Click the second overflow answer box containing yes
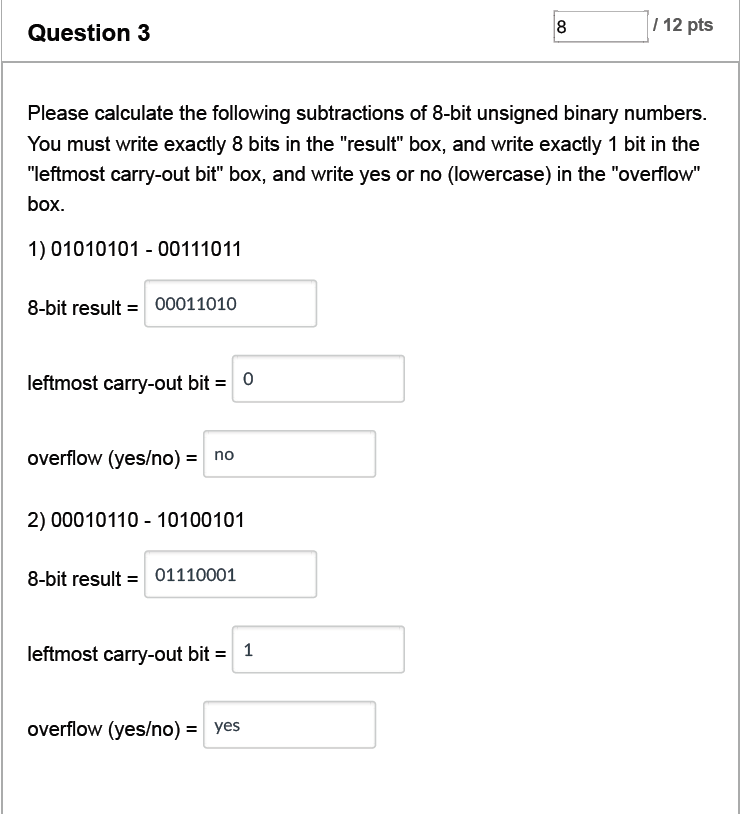743x814 pixels. pyautogui.click(x=289, y=725)
